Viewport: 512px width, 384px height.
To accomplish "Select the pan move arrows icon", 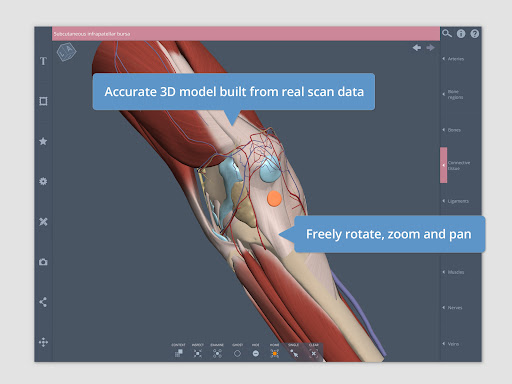I will 43,342.
